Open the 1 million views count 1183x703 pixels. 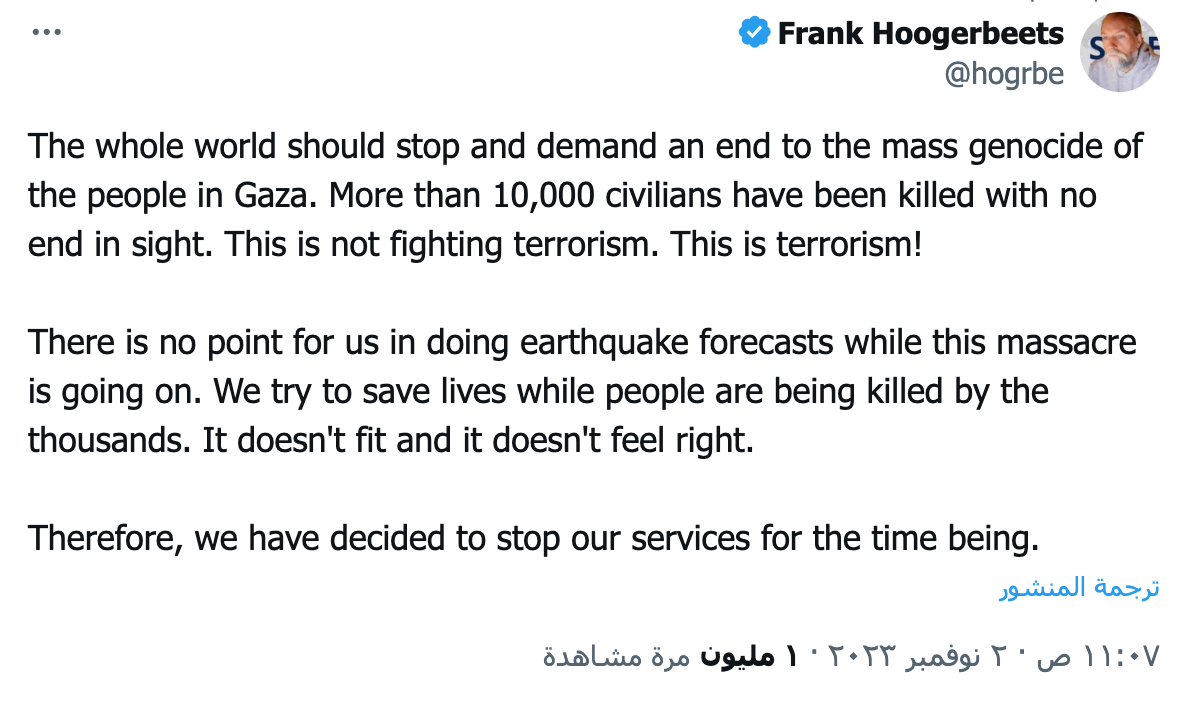(749, 656)
